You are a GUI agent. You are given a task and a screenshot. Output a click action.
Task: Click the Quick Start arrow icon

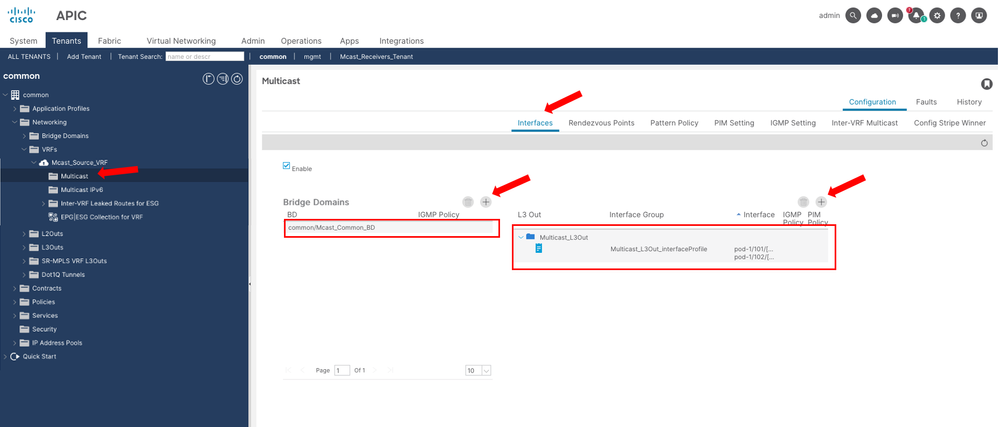pos(15,356)
